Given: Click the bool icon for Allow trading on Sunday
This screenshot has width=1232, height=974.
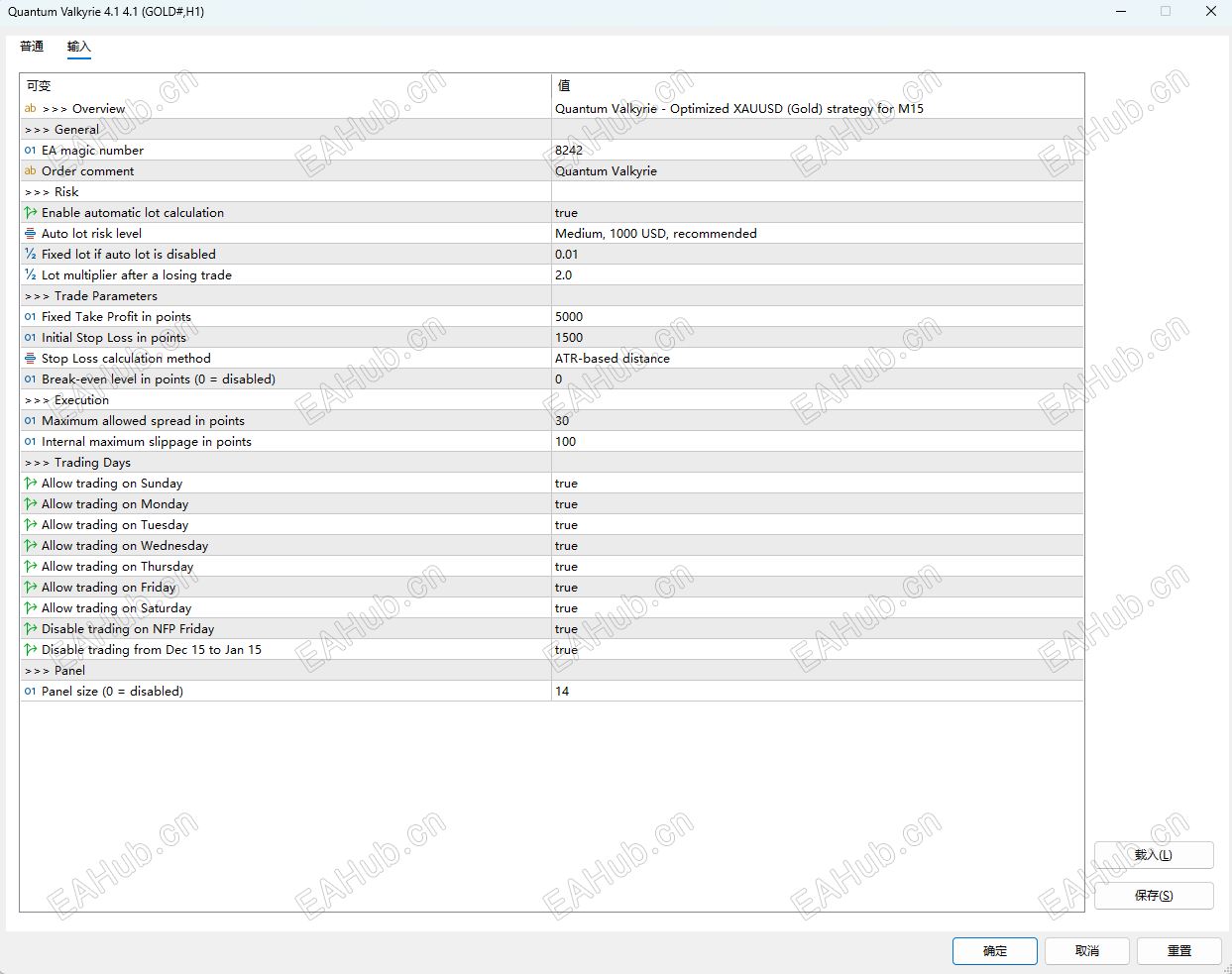Looking at the screenshot, I should click(31, 484).
